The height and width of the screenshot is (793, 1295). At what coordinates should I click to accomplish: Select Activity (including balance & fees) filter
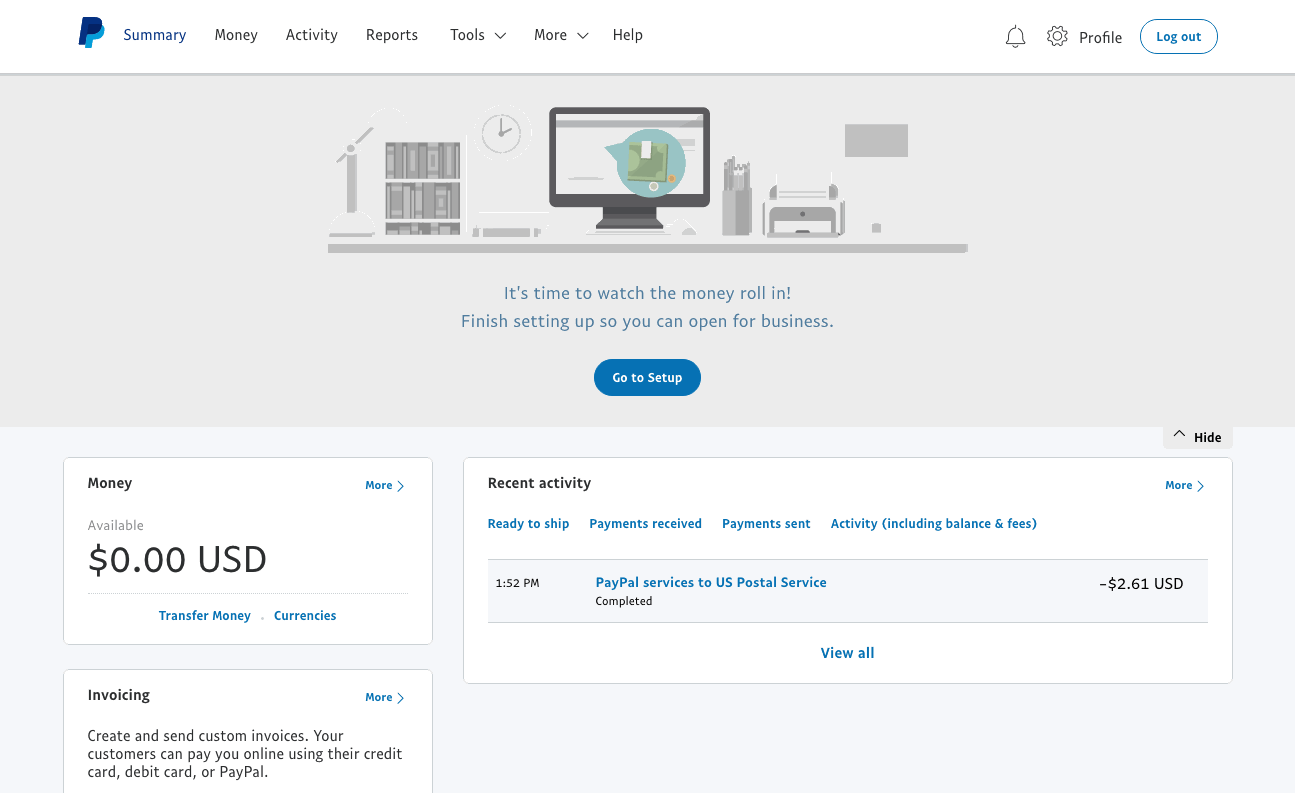[x=934, y=524]
